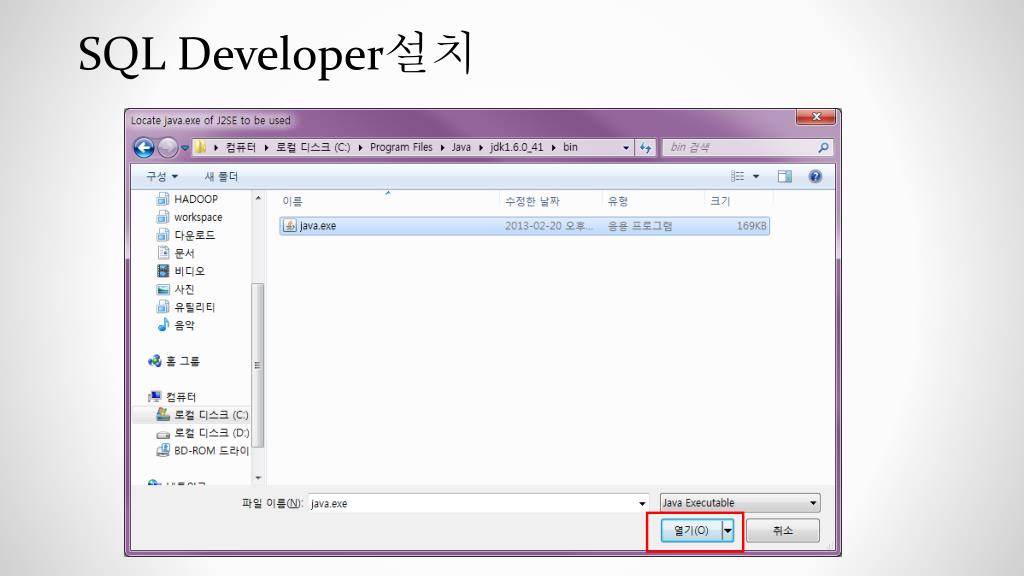Screen dimensions: 1024x576
Task: Select 로컬 디스크 (C:) breadcrumb segment
Action: 313,148
